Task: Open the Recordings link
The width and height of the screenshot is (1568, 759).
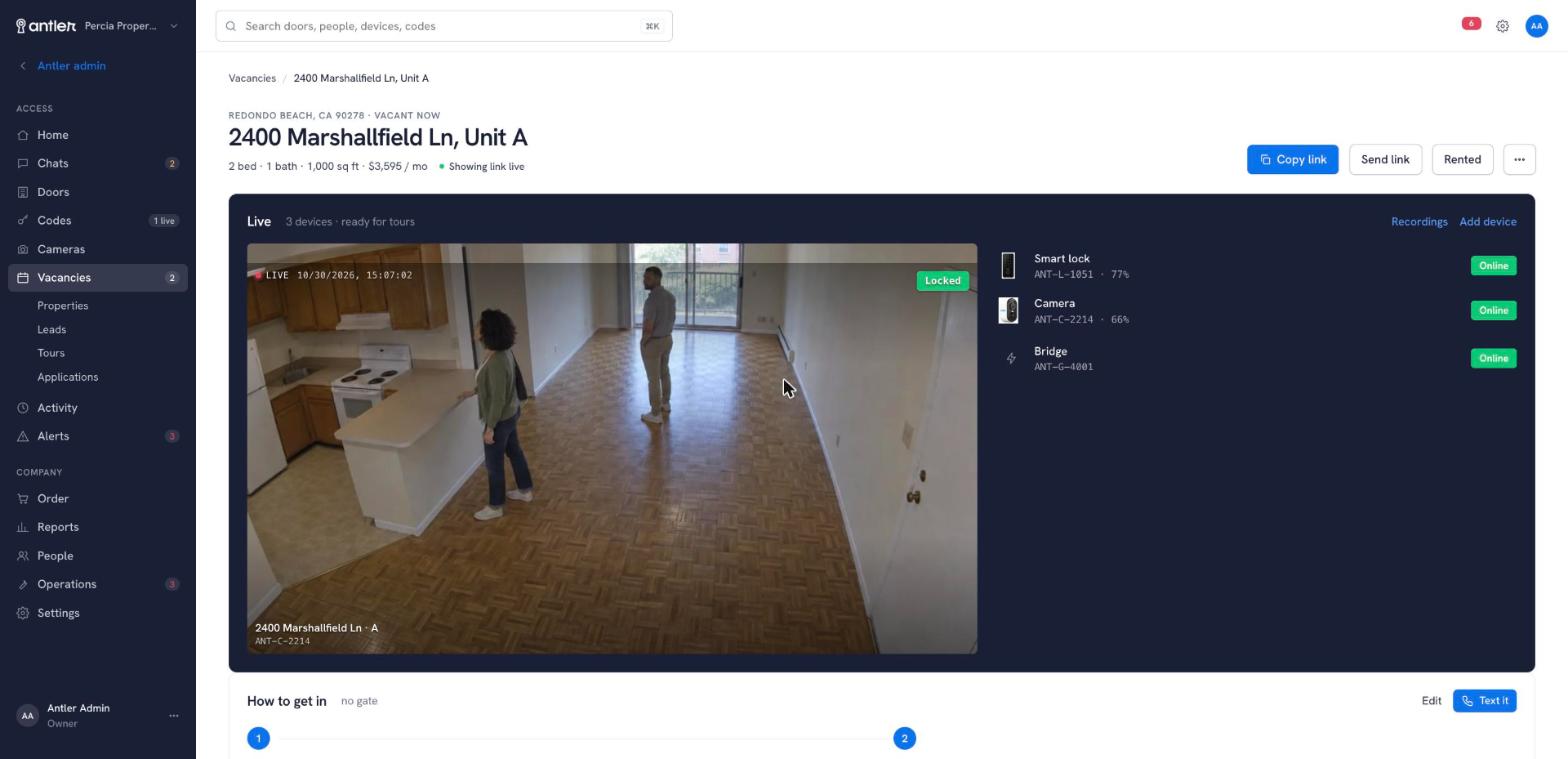Action: coord(1419,222)
